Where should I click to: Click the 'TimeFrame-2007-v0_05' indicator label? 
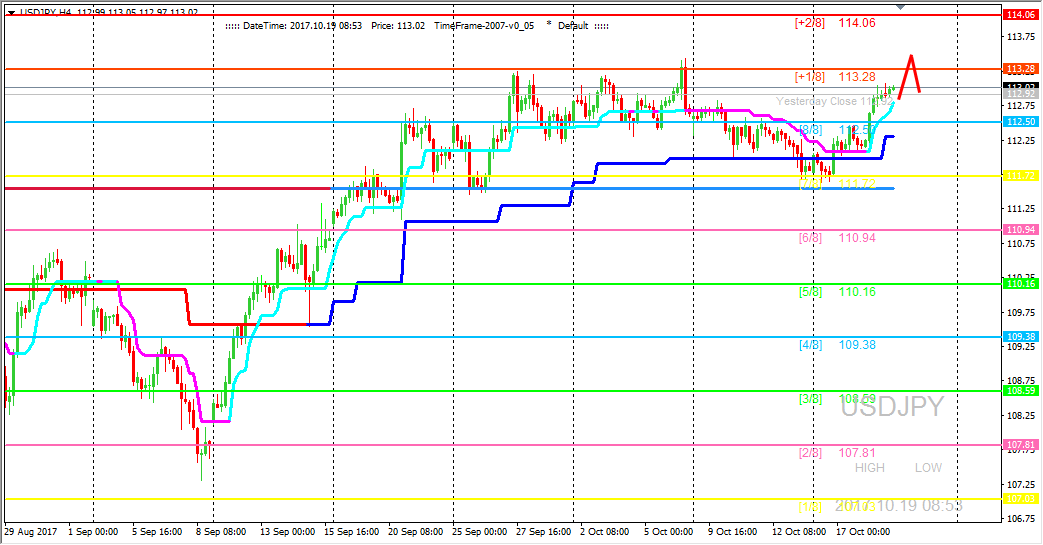tap(484, 26)
